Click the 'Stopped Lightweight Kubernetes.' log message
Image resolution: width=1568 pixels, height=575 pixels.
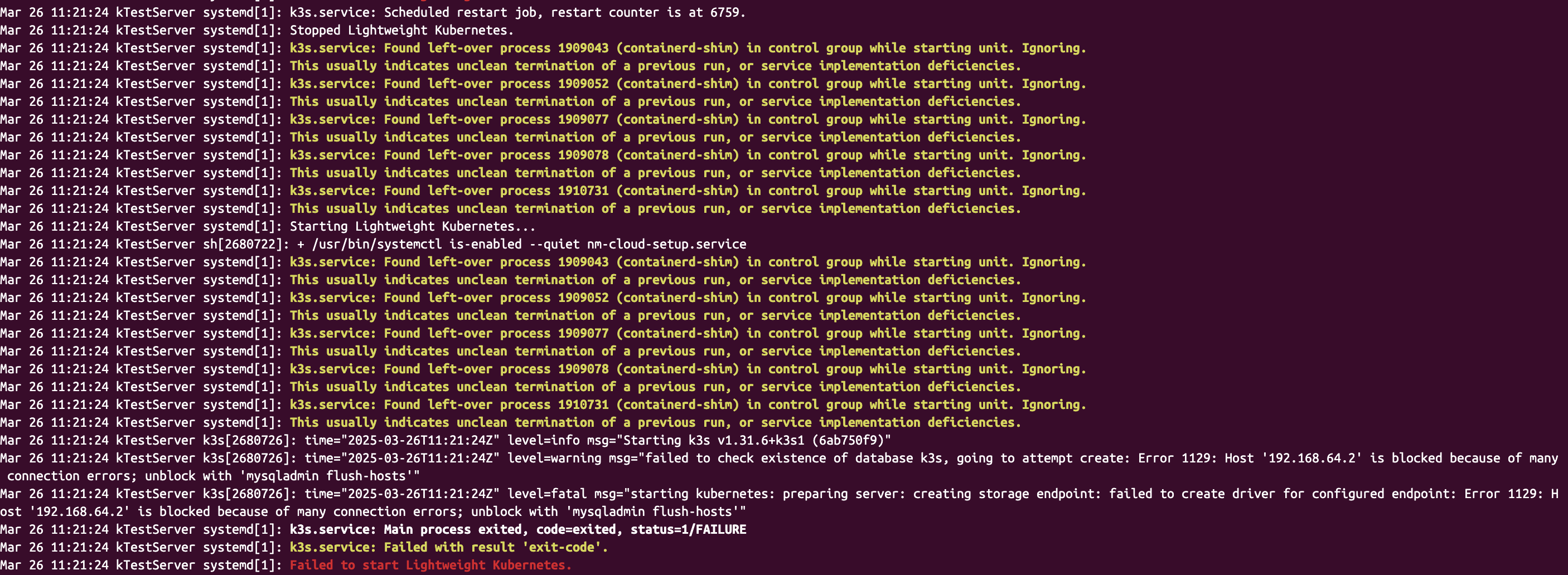[x=401, y=30]
